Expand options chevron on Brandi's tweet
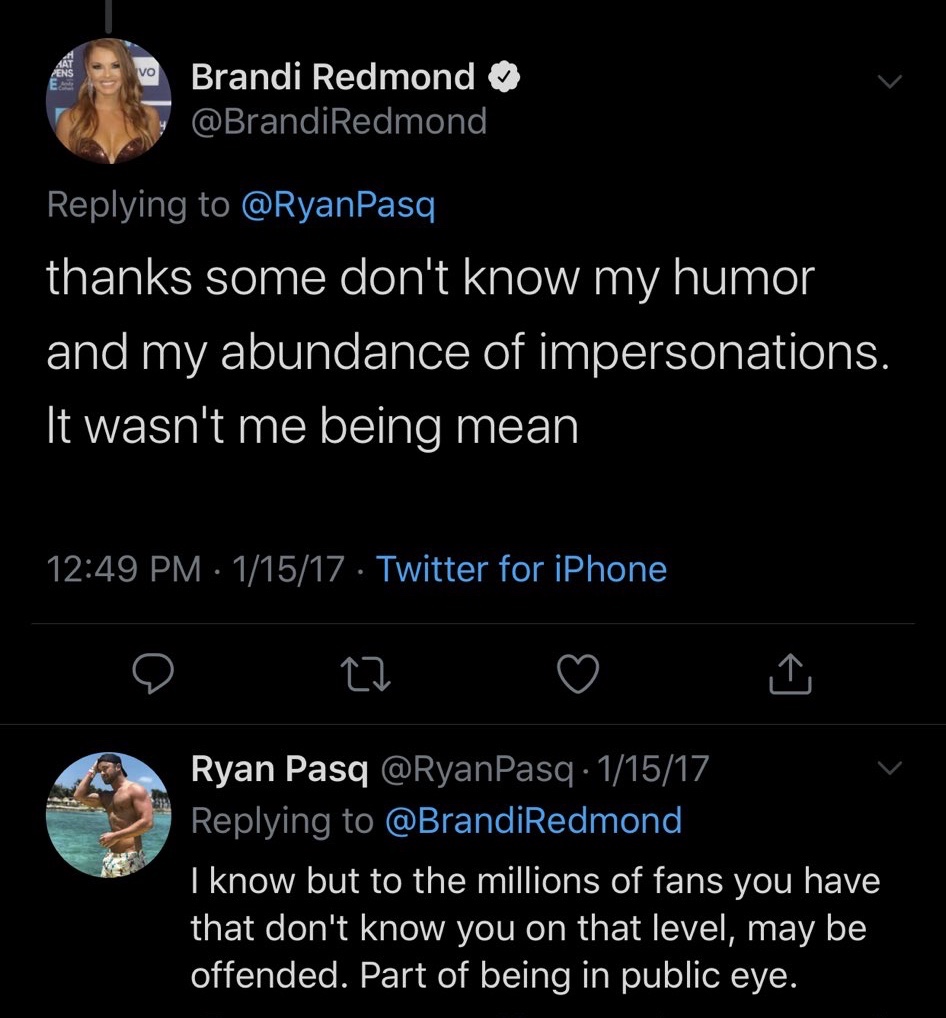 pos(889,82)
